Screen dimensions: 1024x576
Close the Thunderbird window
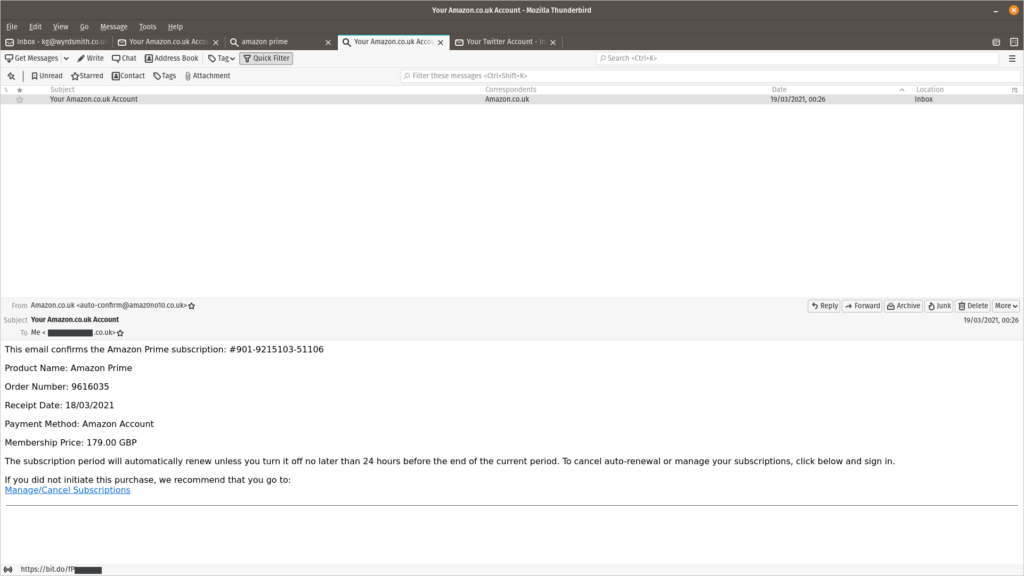1014,10
